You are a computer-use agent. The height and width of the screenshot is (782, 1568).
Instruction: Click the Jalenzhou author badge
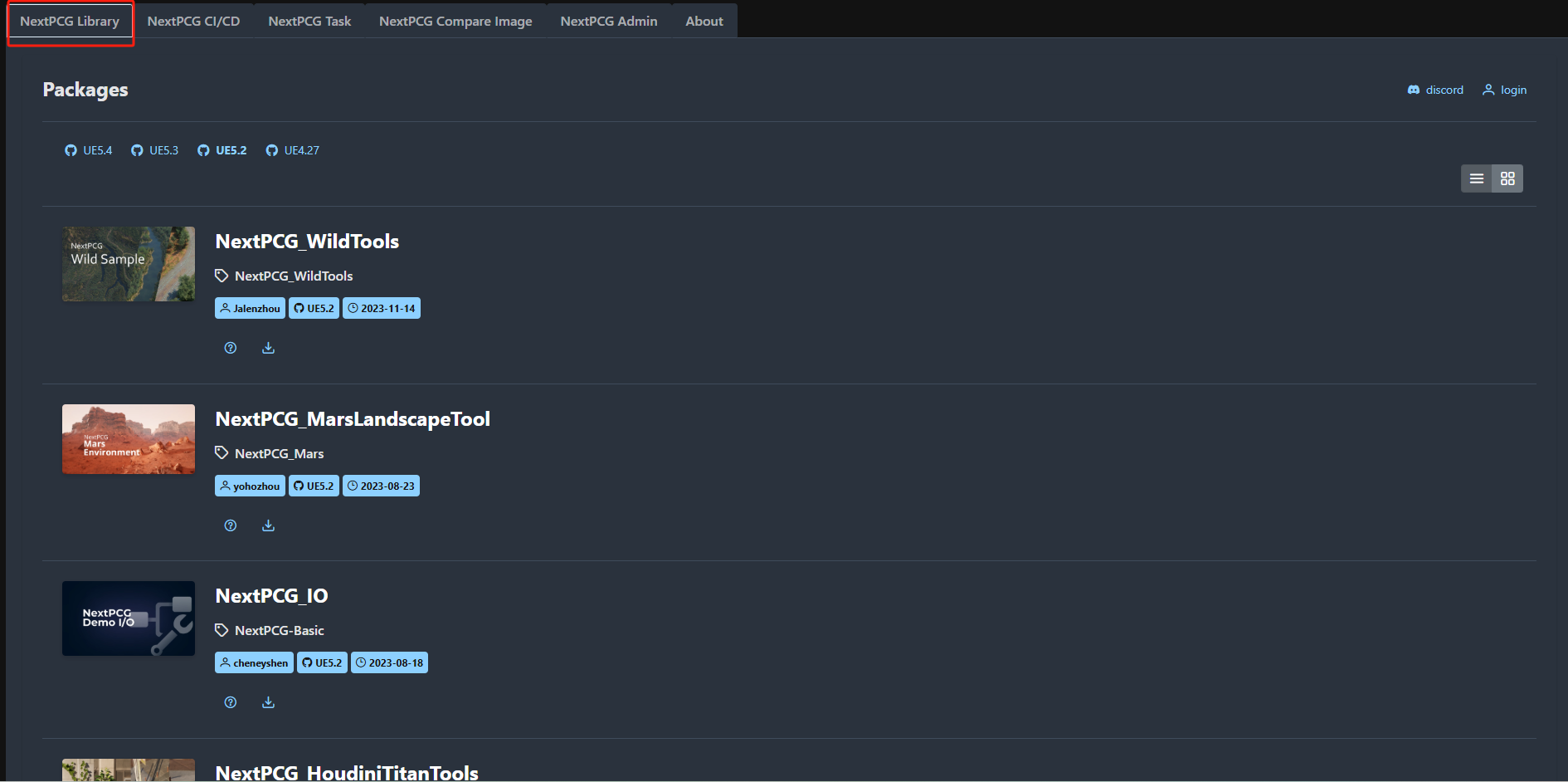pyautogui.click(x=250, y=308)
